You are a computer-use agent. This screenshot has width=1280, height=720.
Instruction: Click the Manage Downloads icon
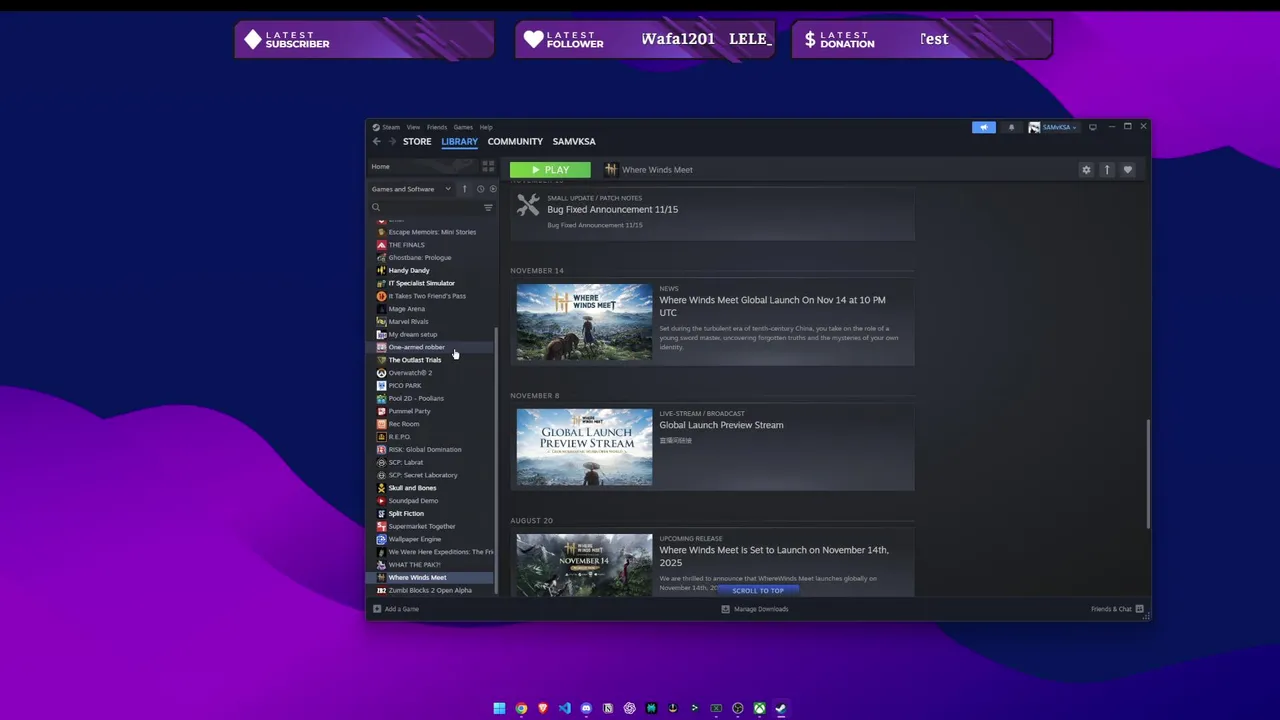pos(725,609)
